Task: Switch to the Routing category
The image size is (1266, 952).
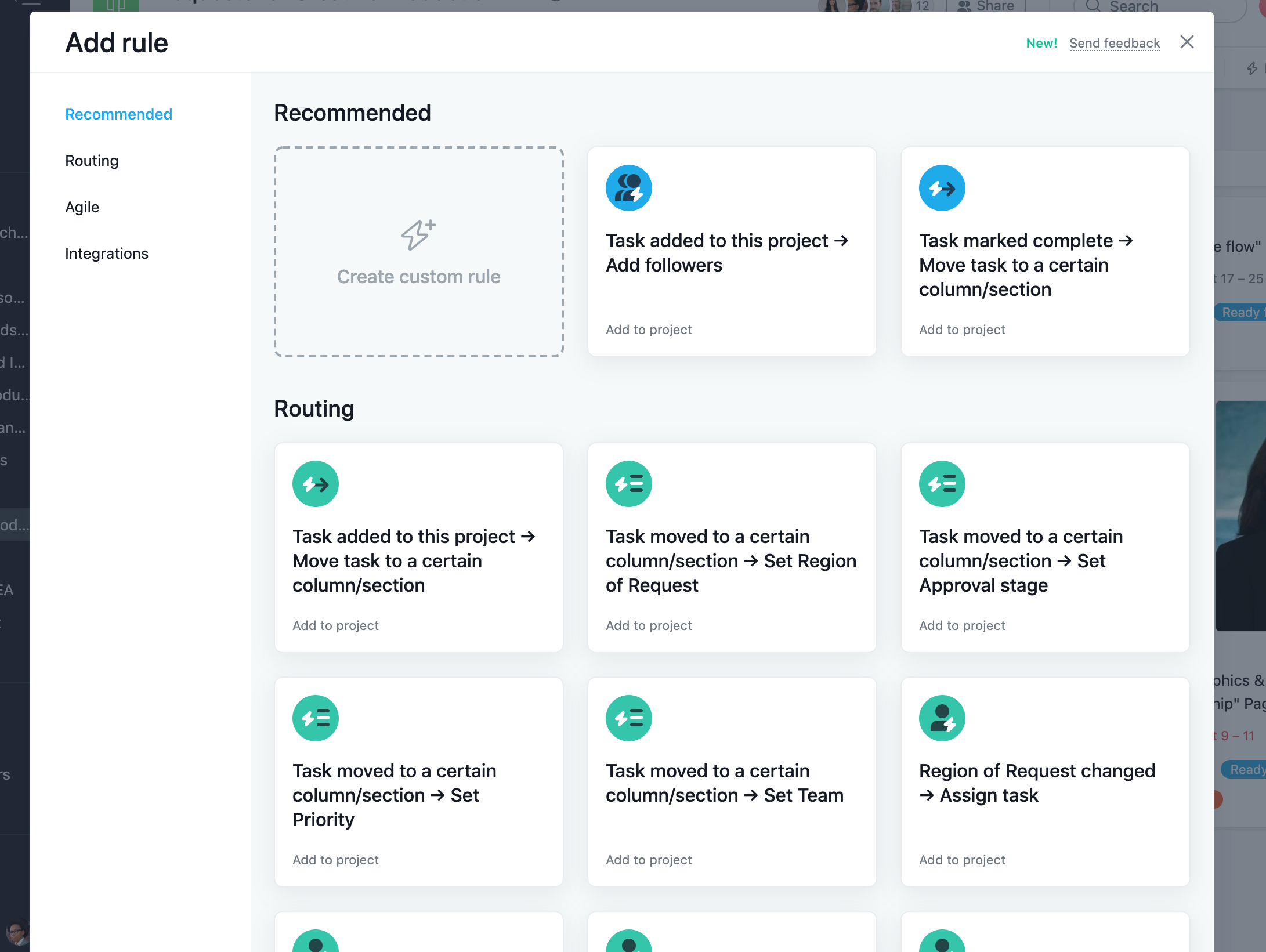Action: tap(92, 161)
